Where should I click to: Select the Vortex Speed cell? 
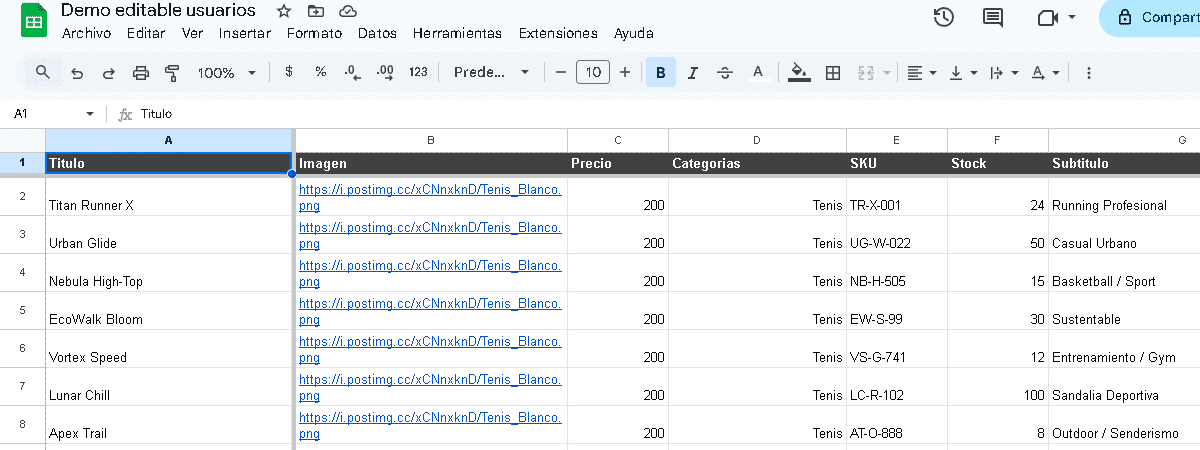point(169,349)
